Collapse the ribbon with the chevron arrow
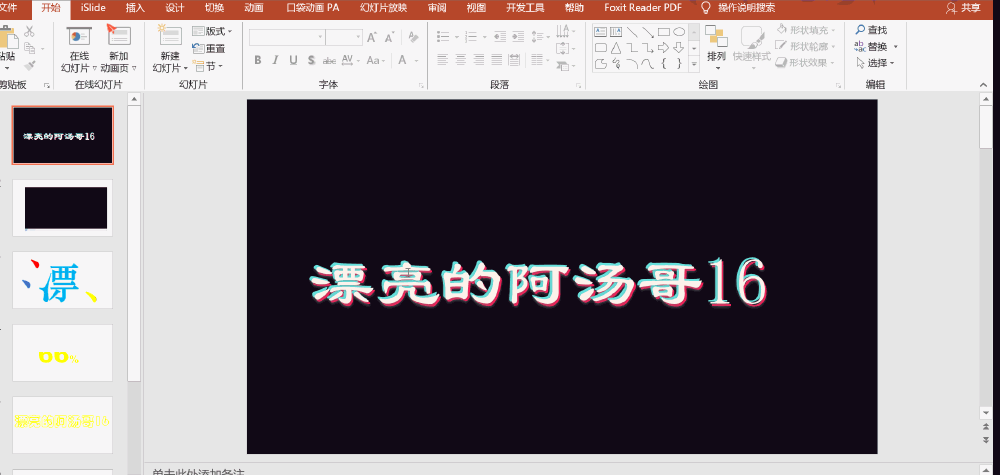 pyautogui.click(x=985, y=84)
